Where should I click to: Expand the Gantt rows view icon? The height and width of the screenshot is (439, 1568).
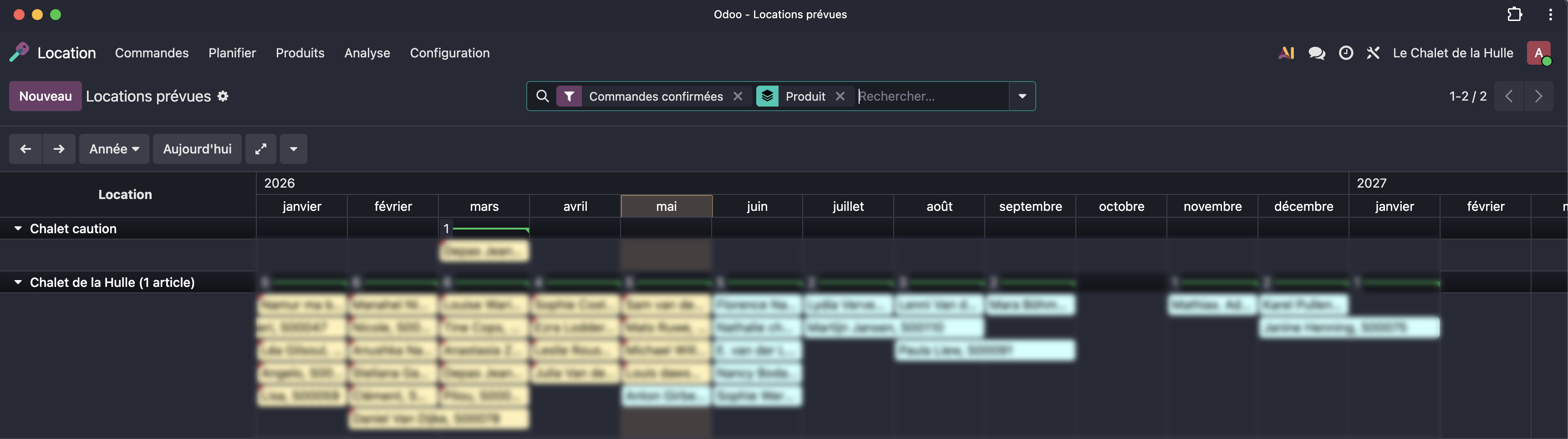pyautogui.click(x=260, y=149)
